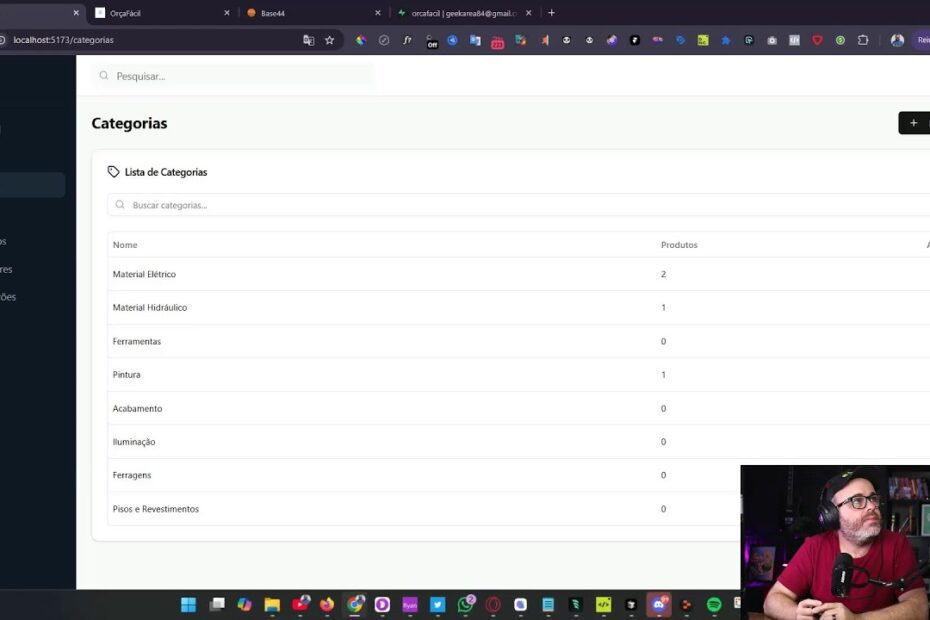The image size is (930, 620).
Task: Select the Material Elétrico category row
Action: [x=143, y=273]
